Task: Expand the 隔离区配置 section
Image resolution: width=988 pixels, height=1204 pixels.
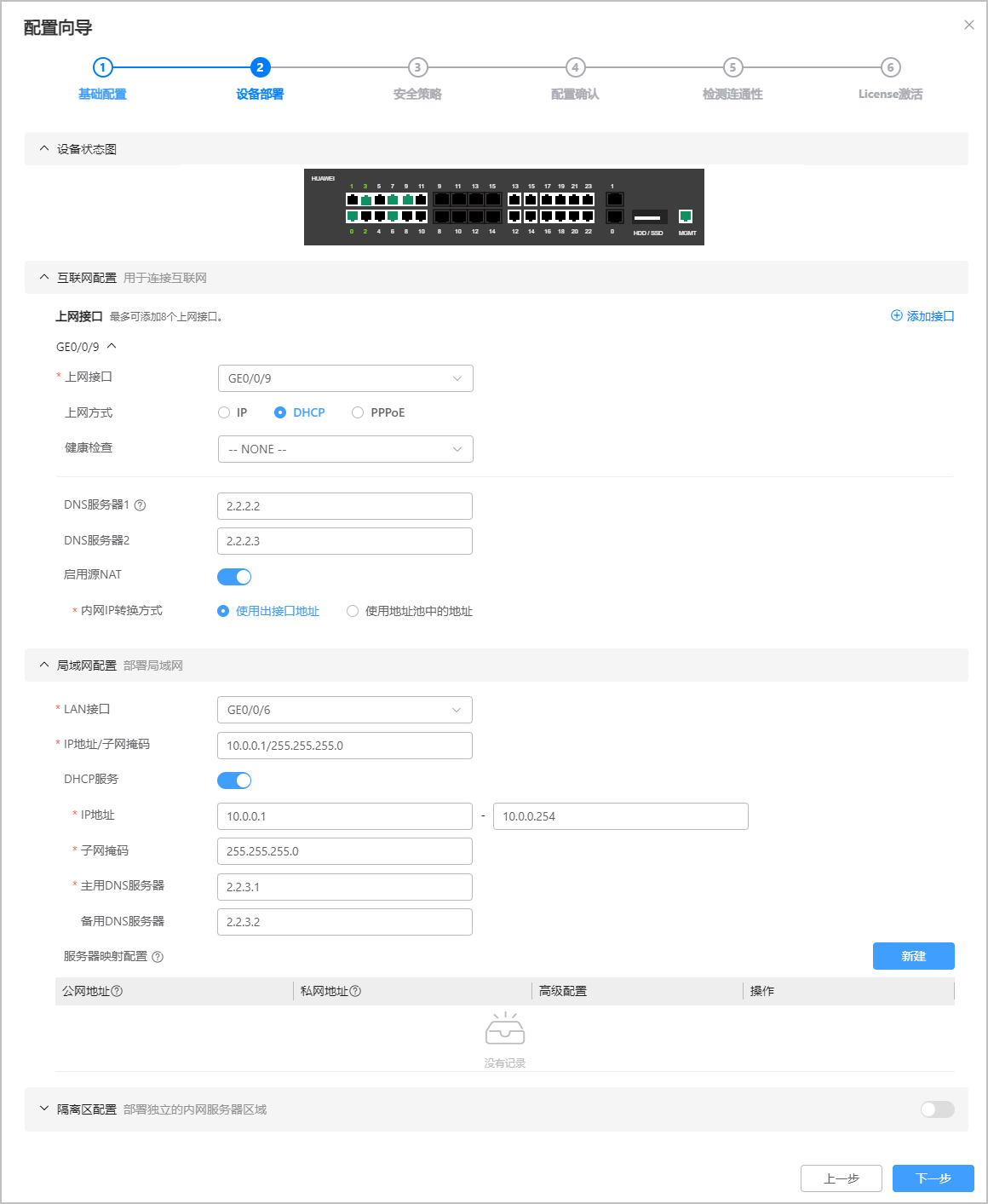Action: tap(44, 1109)
